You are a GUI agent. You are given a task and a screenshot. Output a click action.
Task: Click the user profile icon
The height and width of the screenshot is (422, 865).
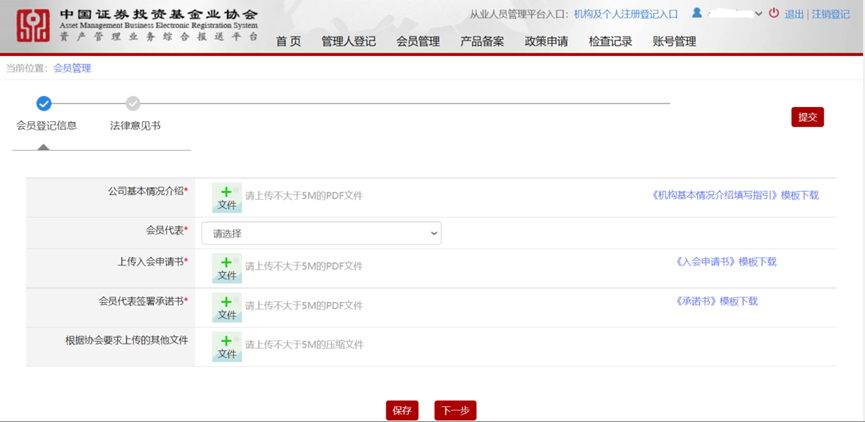[697, 13]
